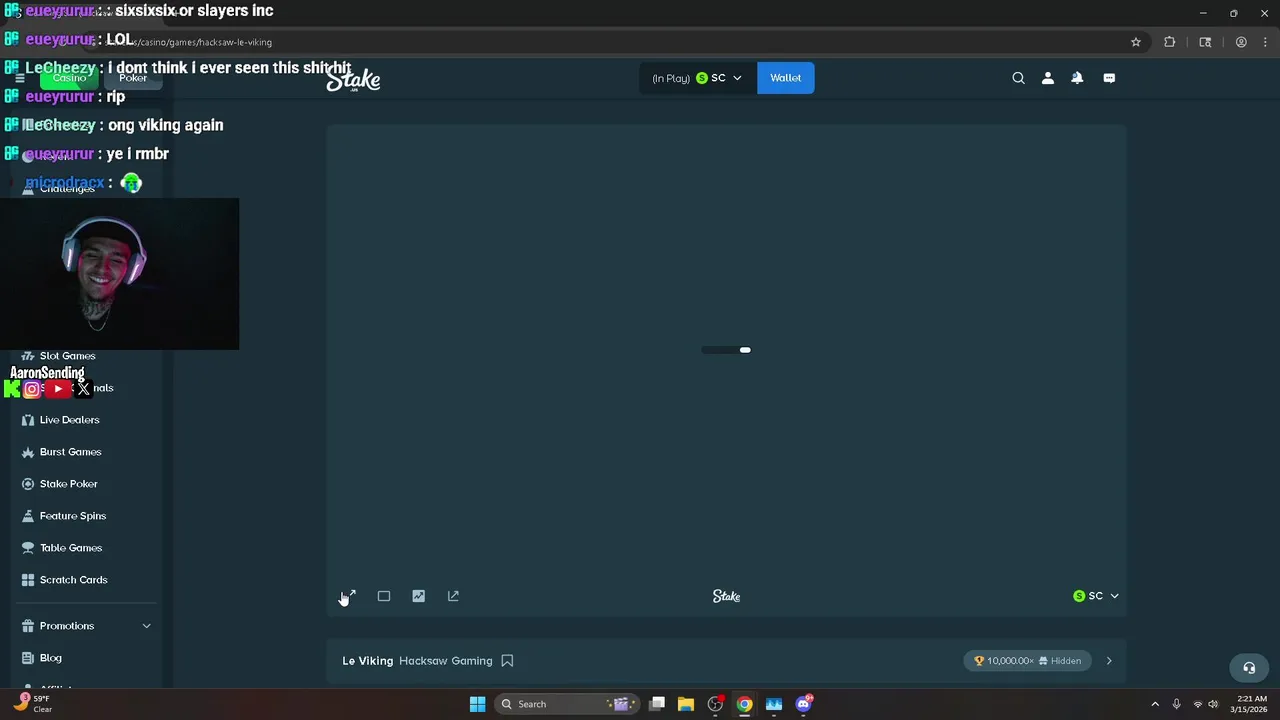Open Windows Start menu
The height and width of the screenshot is (720, 1280).
477,704
